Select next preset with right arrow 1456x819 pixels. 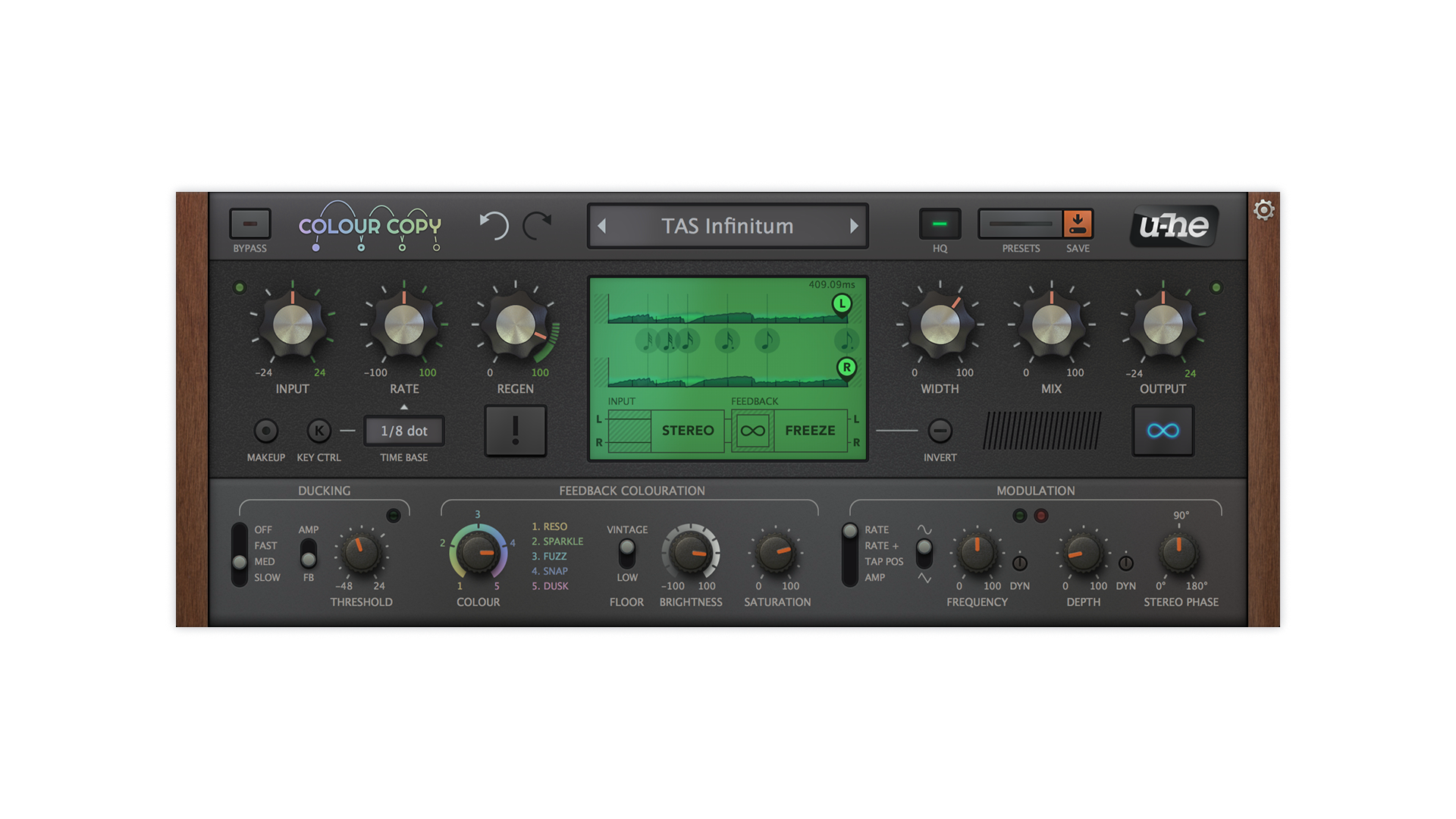(x=854, y=226)
